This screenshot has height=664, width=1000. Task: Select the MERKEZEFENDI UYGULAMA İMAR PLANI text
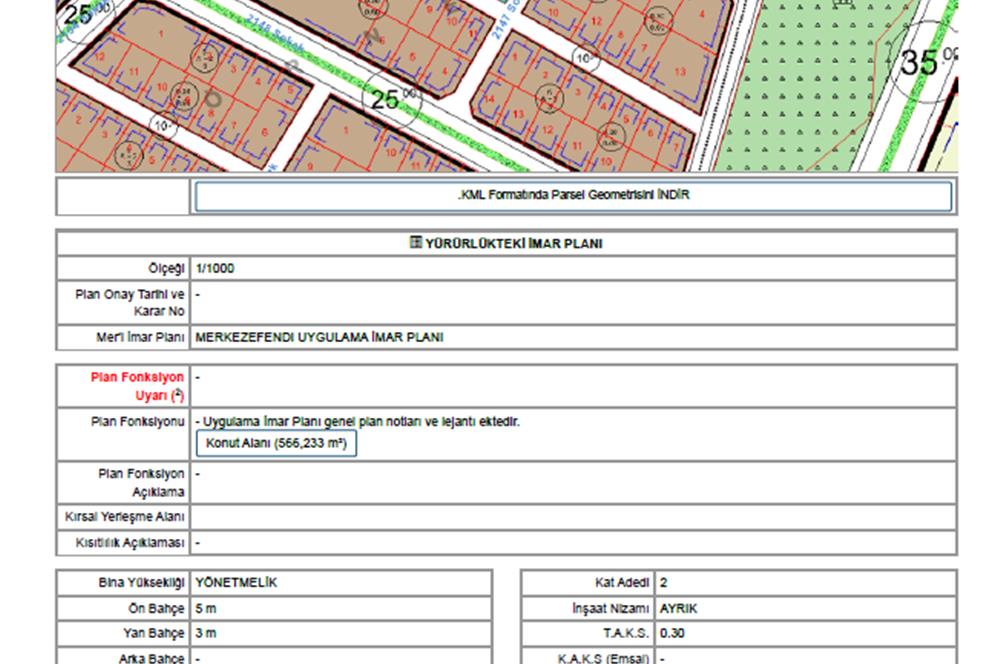click(319, 338)
